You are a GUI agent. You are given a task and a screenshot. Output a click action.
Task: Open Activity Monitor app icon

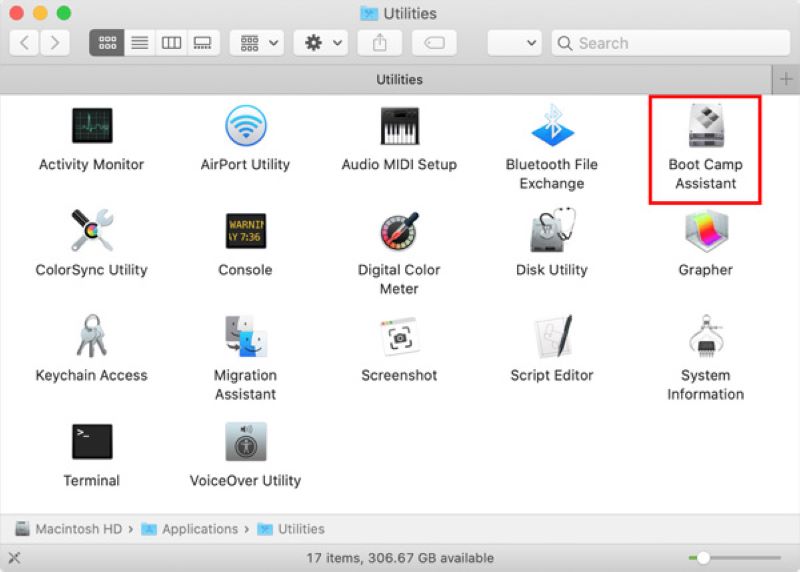tap(92, 126)
